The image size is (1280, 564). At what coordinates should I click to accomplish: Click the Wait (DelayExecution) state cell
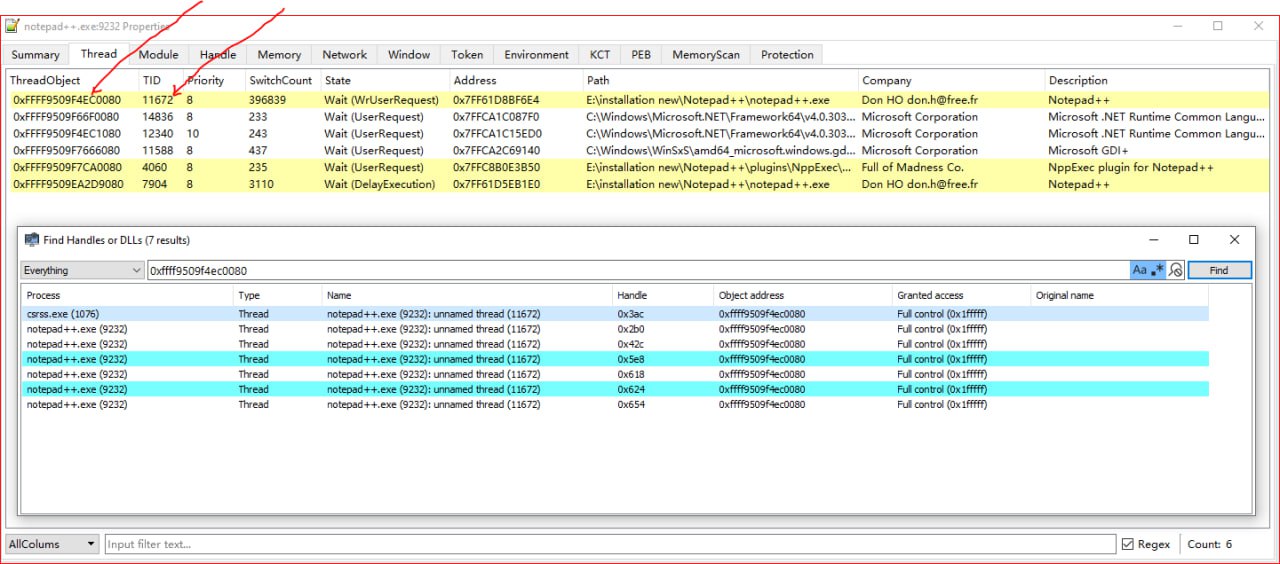coord(379,185)
